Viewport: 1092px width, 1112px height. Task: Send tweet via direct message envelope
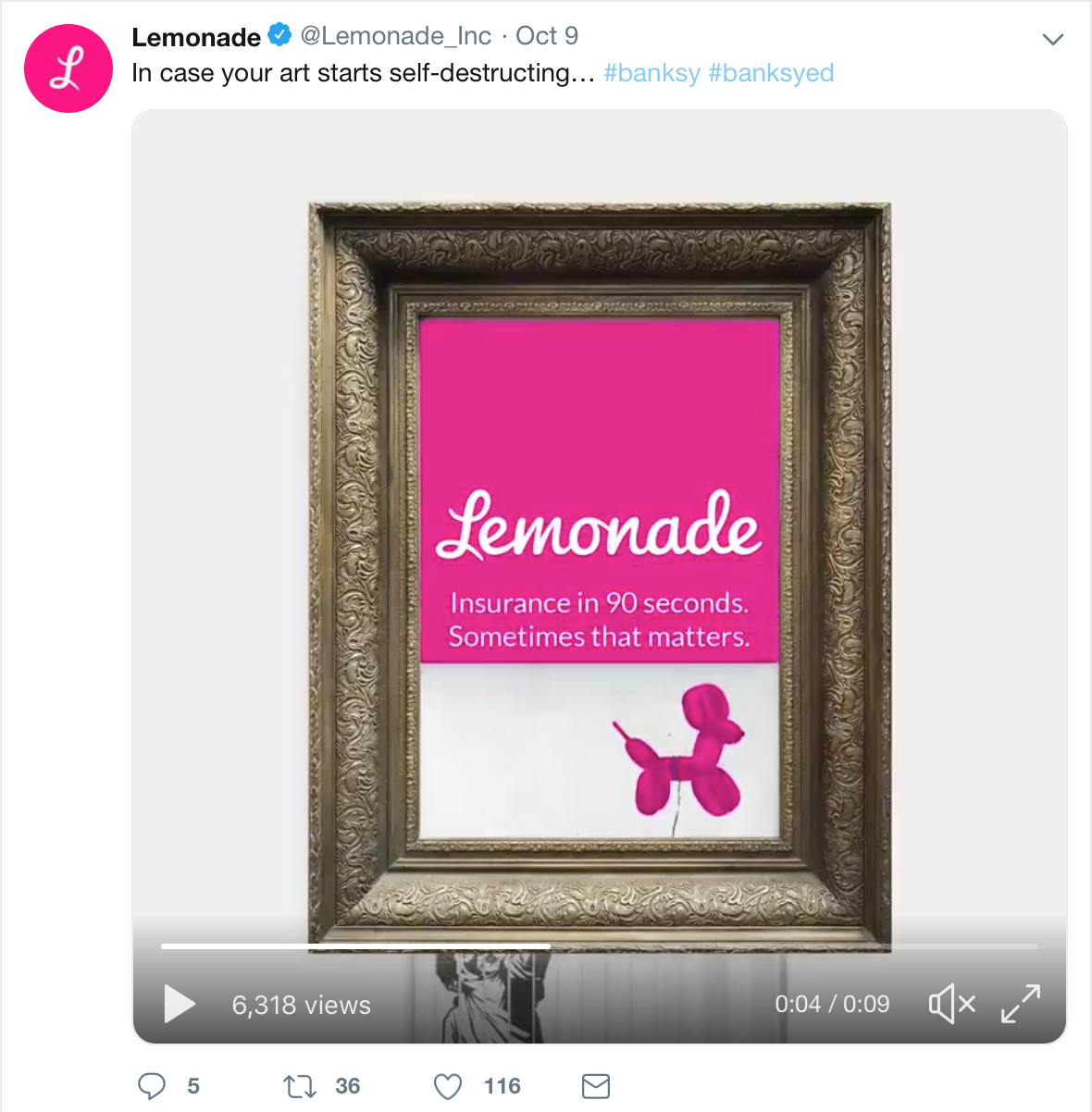tap(596, 1085)
